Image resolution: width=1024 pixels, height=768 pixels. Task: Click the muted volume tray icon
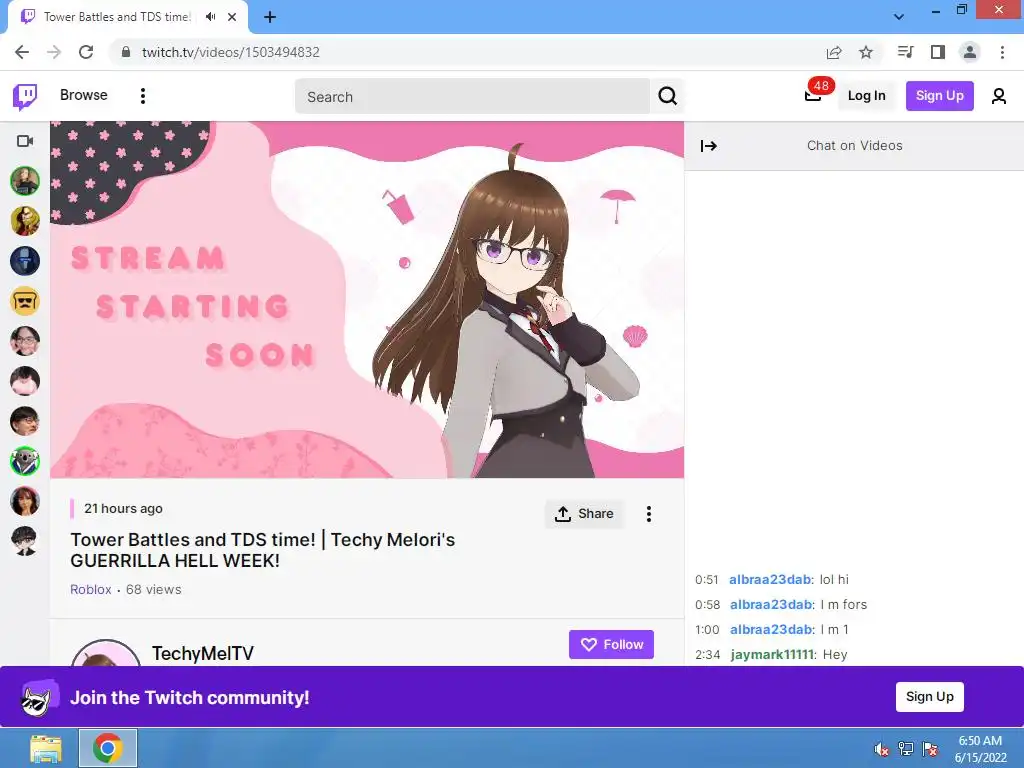[882, 749]
